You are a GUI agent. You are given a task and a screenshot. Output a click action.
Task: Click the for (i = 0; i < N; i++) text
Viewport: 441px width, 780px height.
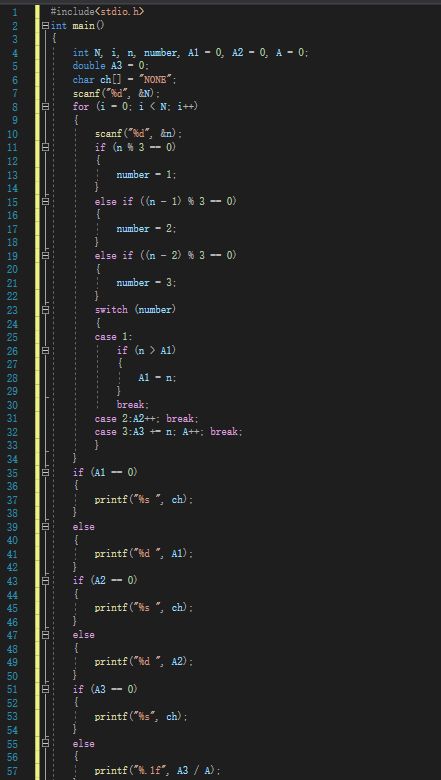pos(136,106)
